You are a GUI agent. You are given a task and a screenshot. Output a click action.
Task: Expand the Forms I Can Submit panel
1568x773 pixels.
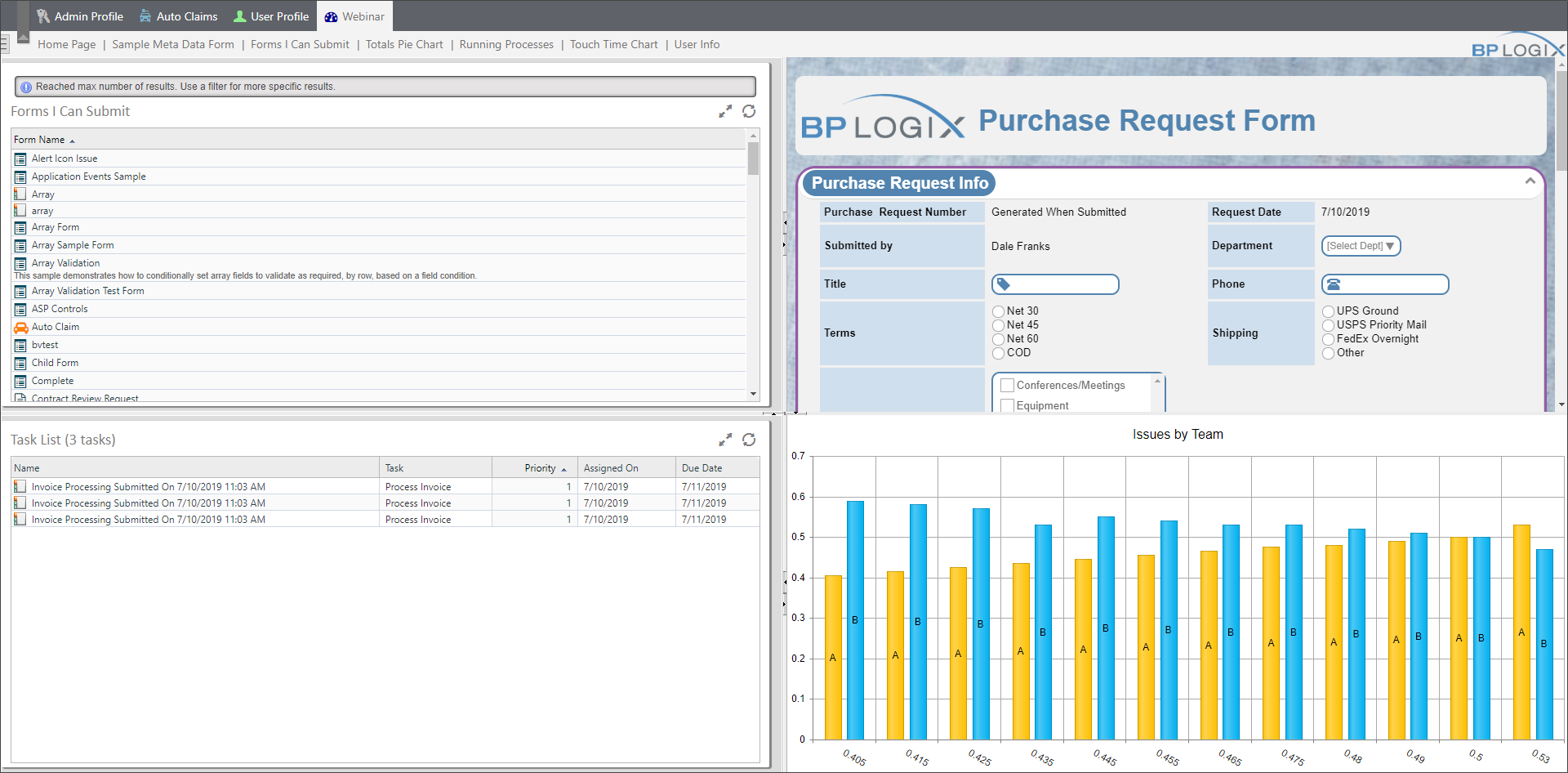click(724, 112)
